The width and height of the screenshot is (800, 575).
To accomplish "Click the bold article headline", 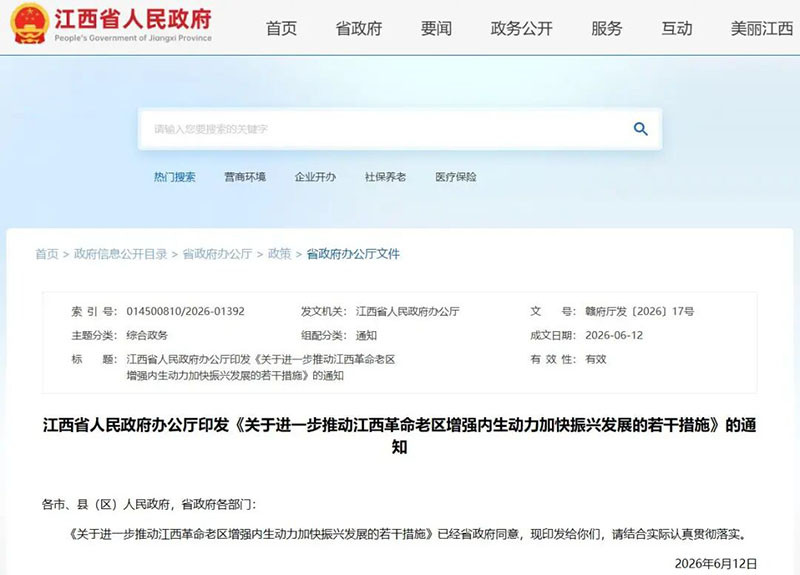I will click(399, 436).
